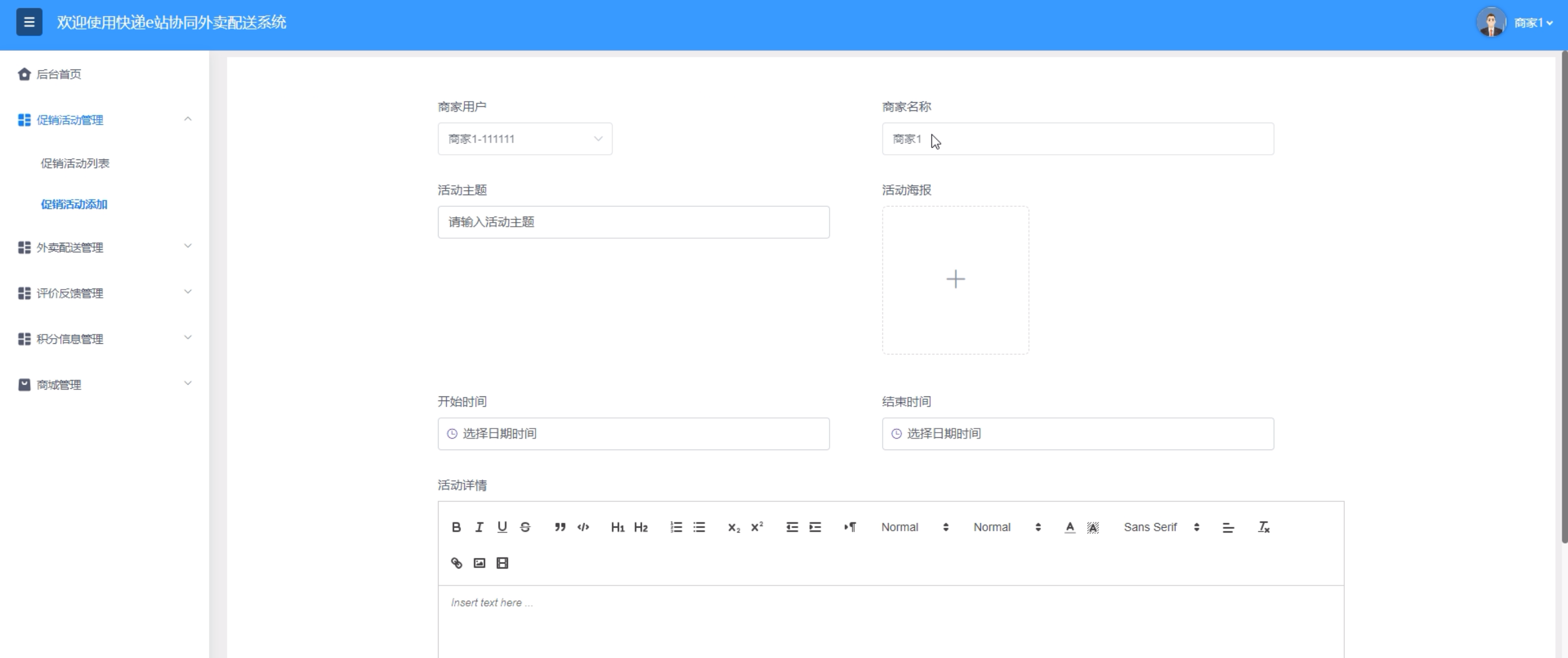Toggle the ordered list button
The width and height of the screenshot is (1568, 658).
676,527
